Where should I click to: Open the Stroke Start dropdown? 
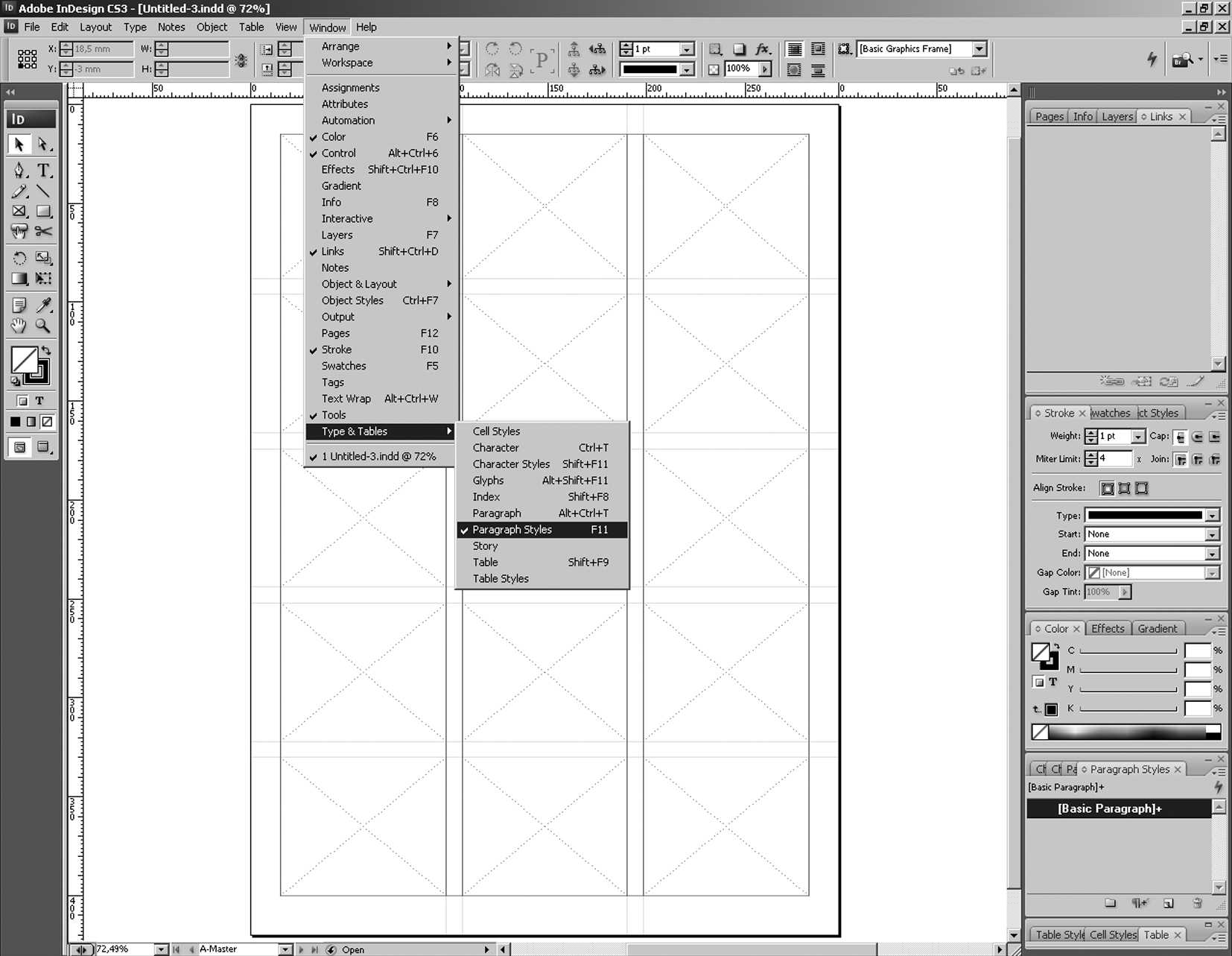(x=1213, y=535)
